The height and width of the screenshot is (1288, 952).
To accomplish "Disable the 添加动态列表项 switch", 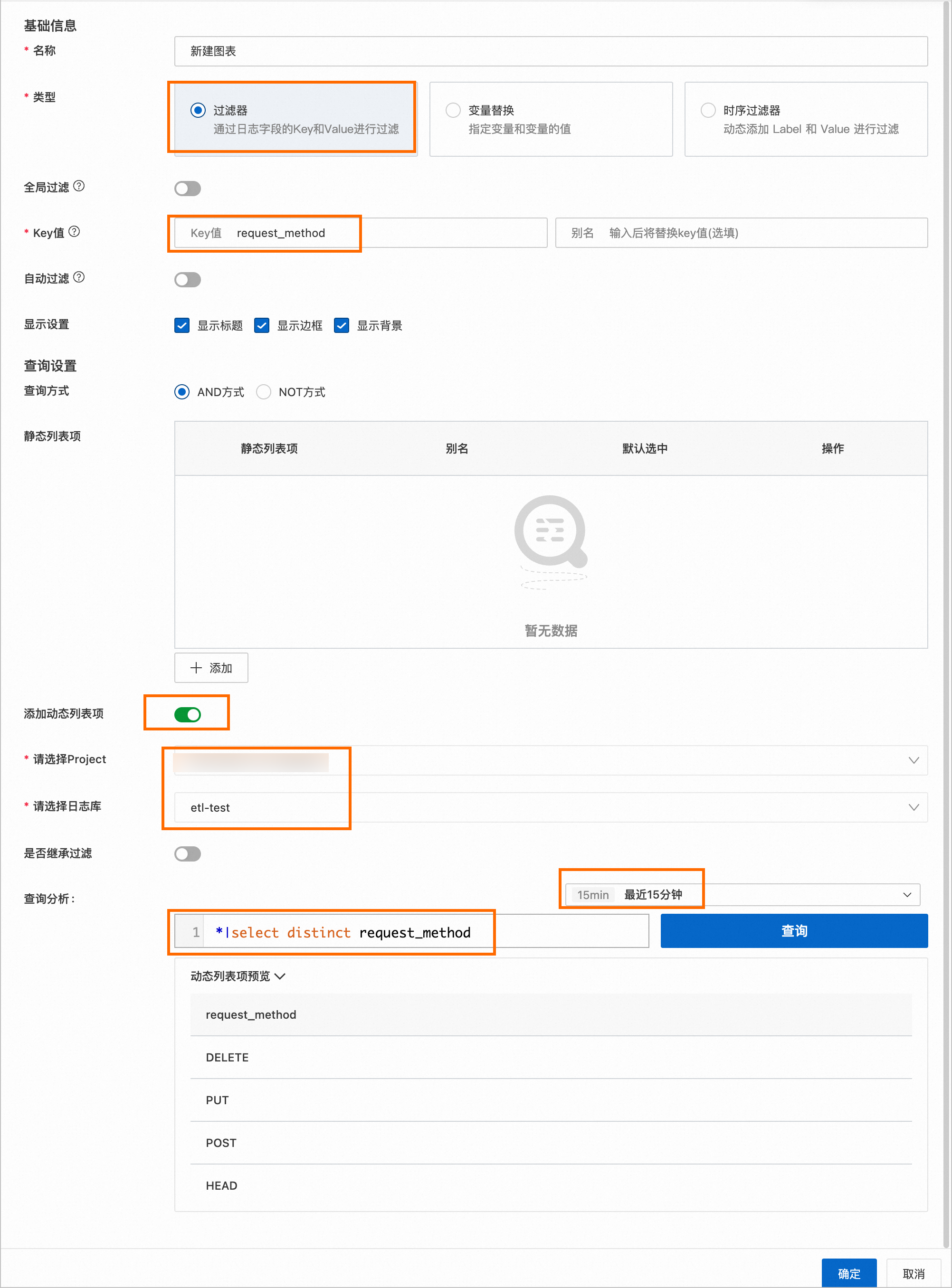I will tap(187, 714).
